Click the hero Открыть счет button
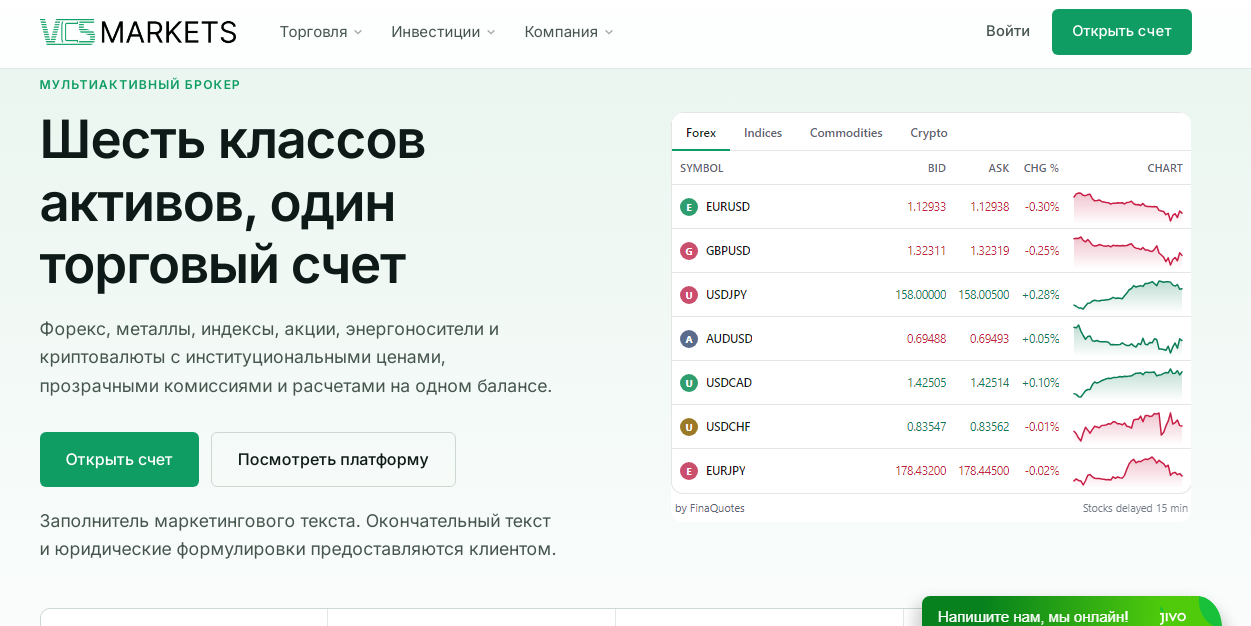 click(x=119, y=460)
